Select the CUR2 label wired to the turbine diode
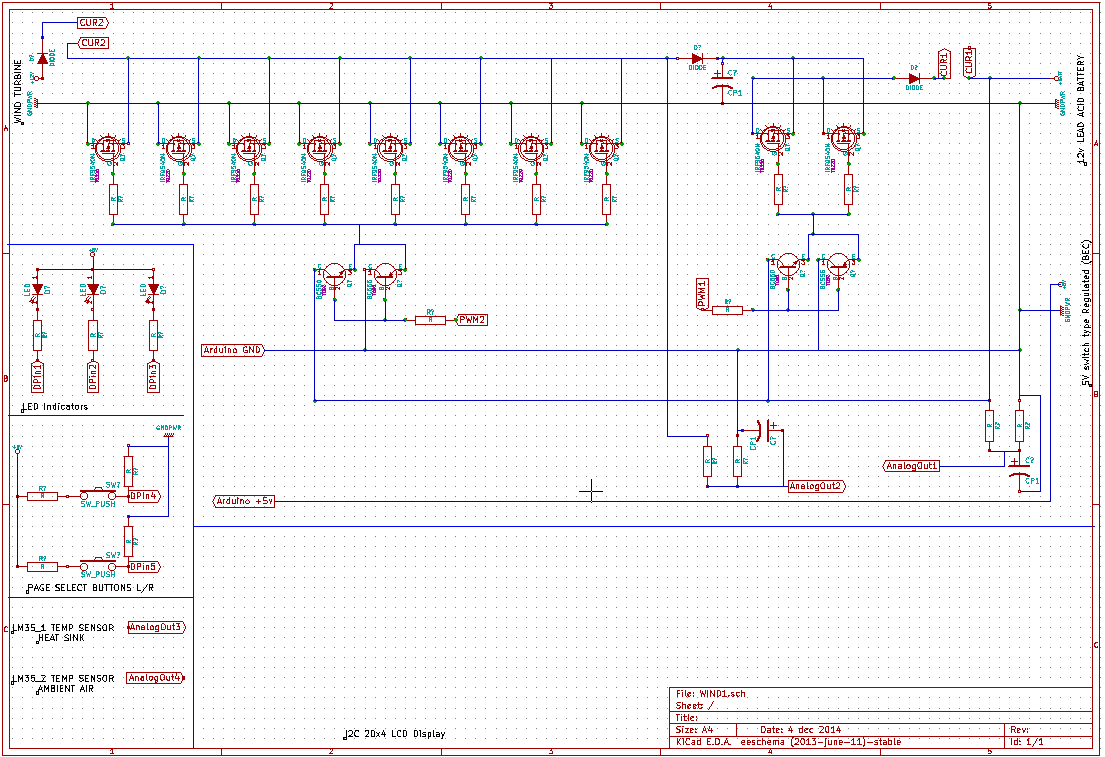Screen dimensions: 1105x757 (93, 23)
